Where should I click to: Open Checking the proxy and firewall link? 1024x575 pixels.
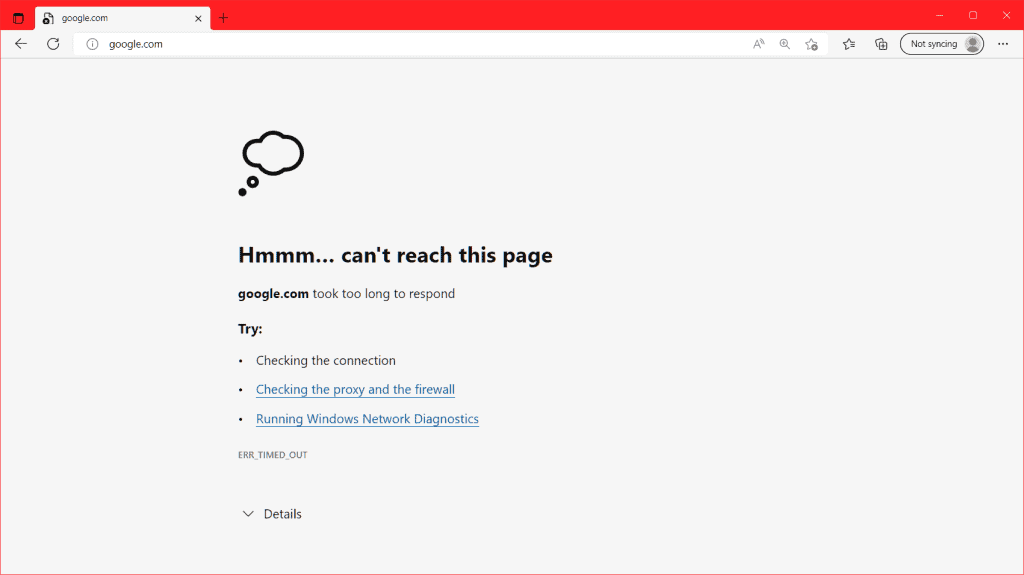click(x=355, y=390)
